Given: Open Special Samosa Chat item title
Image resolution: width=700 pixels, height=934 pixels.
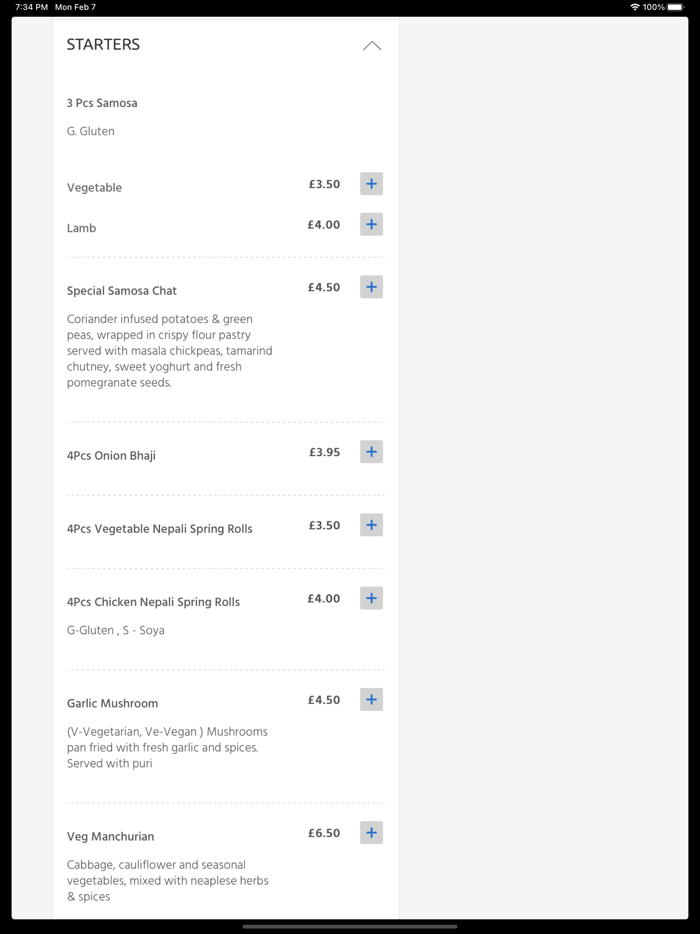Looking at the screenshot, I should pyautogui.click(x=122, y=291).
